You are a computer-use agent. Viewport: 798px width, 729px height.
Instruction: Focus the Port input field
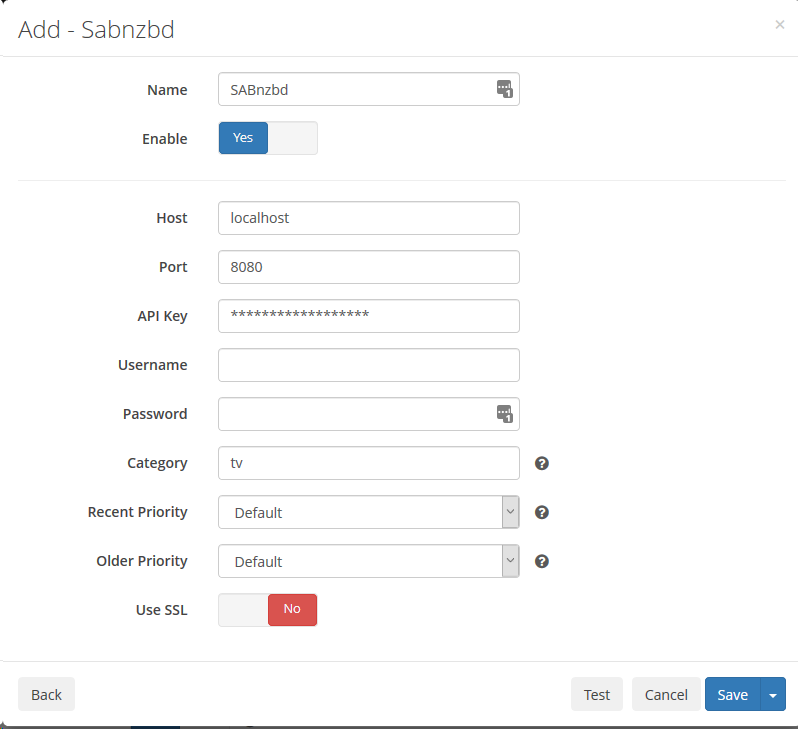pyautogui.click(x=368, y=267)
